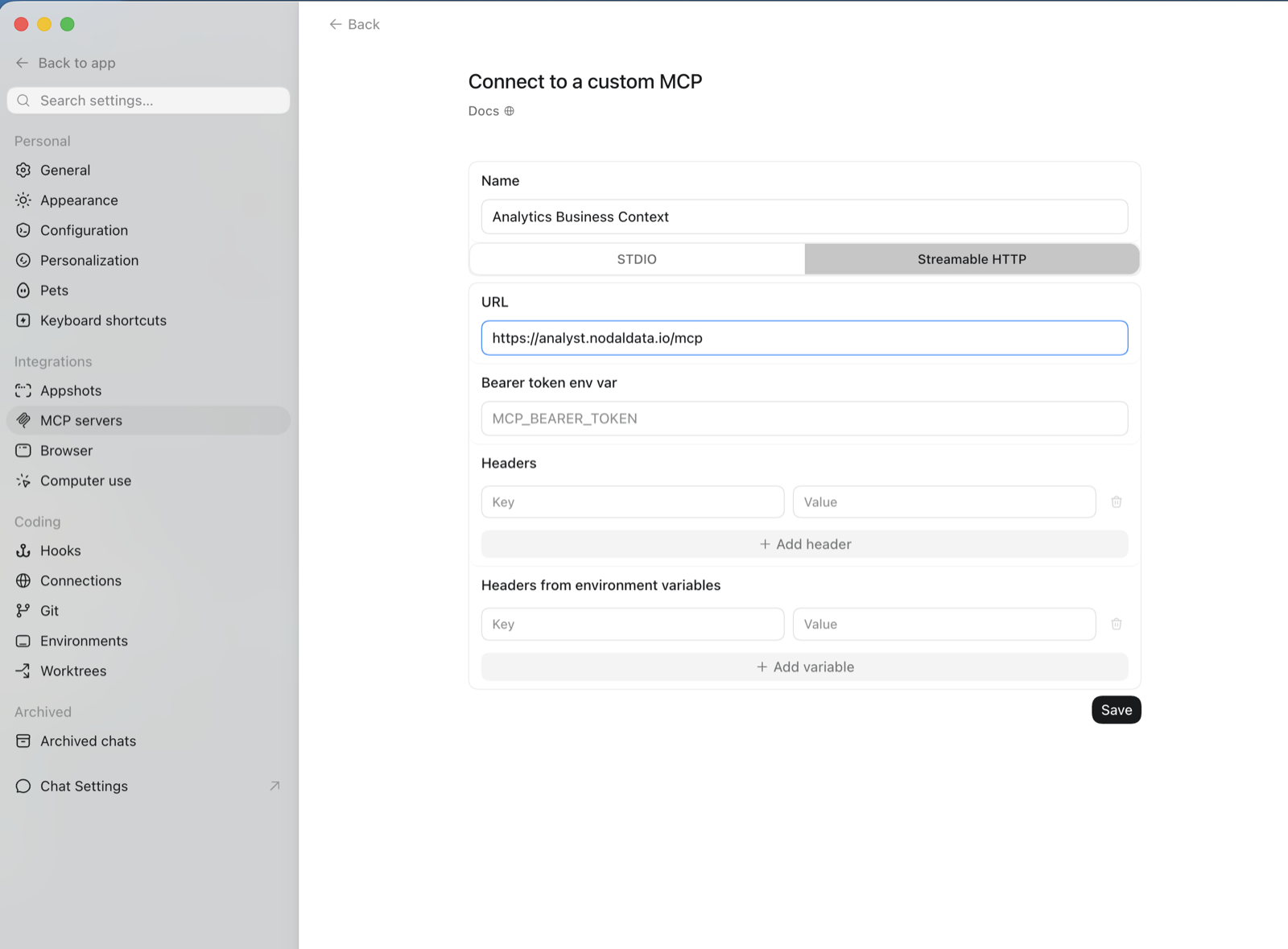This screenshot has width=1288, height=949.
Task: Click the Keyboard shortcuts icon
Action: click(23, 320)
